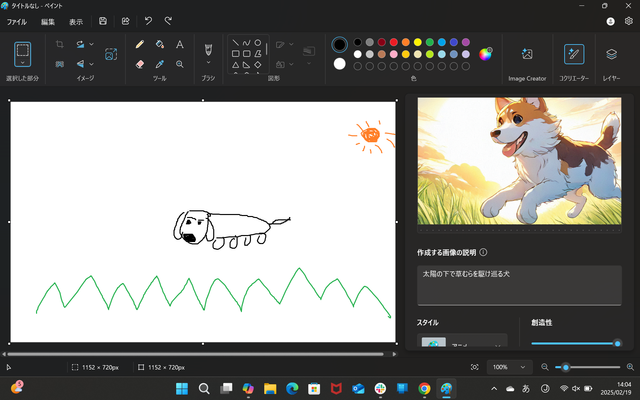The width and height of the screenshot is (640, 400).
Task: Toggle the Cocreator panel
Action: [573, 54]
